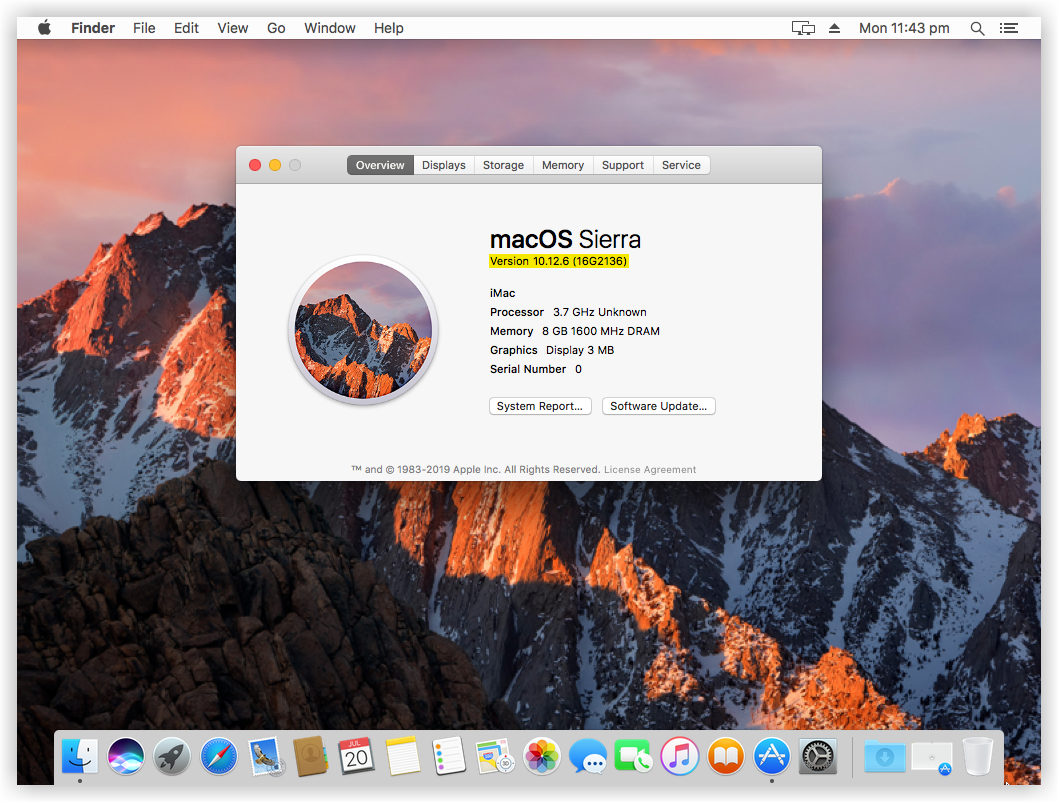Viewport: 1059px width, 803px height.
Task: Open the Edit menu
Action: pos(186,28)
